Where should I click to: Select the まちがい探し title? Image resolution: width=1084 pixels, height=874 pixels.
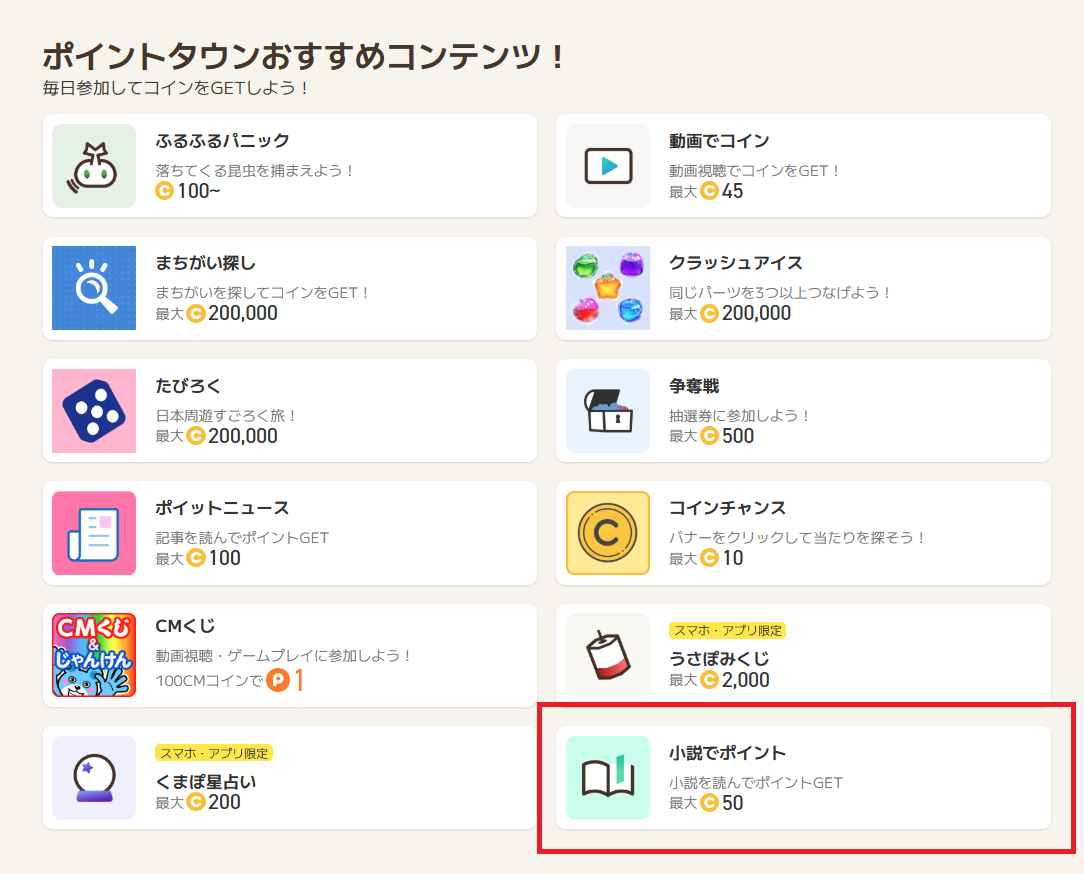(x=205, y=263)
